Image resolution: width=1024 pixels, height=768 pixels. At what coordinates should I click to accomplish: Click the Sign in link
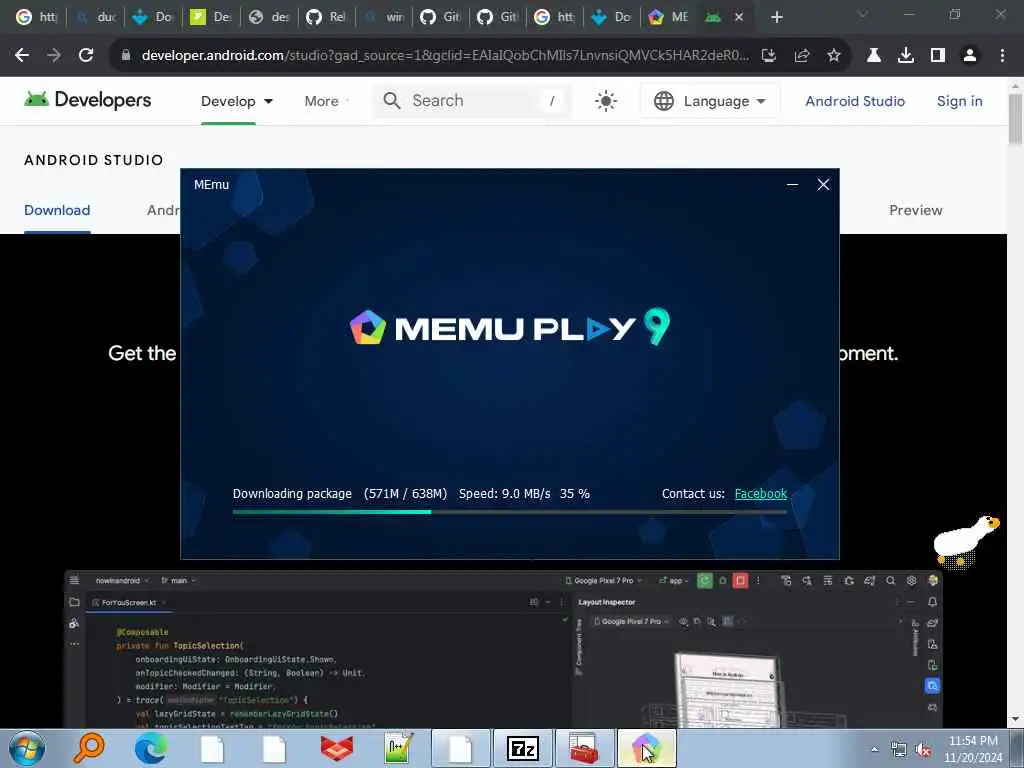click(x=959, y=101)
